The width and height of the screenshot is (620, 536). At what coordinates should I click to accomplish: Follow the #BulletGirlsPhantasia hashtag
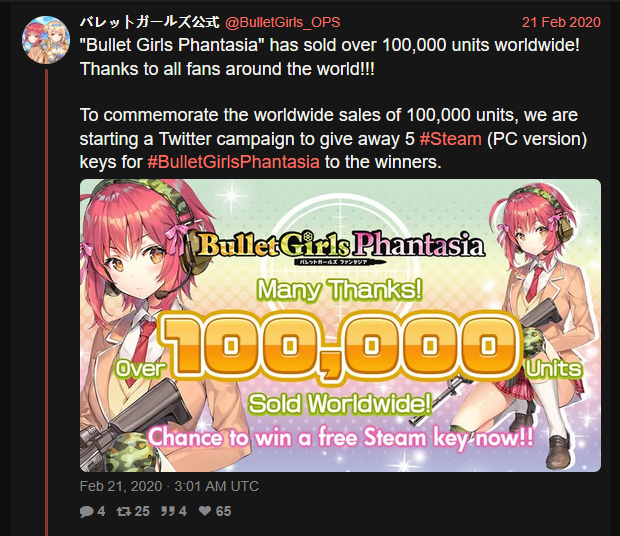click(x=233, y=162)
